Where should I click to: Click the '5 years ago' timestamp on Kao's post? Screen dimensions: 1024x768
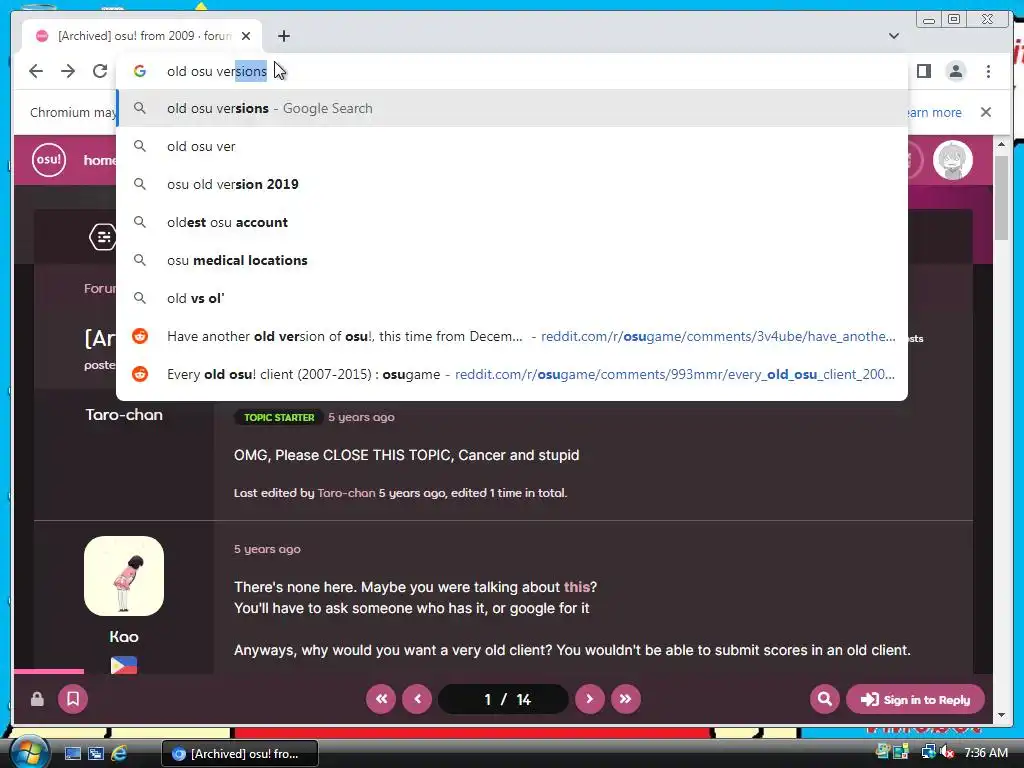click(267, 549)
